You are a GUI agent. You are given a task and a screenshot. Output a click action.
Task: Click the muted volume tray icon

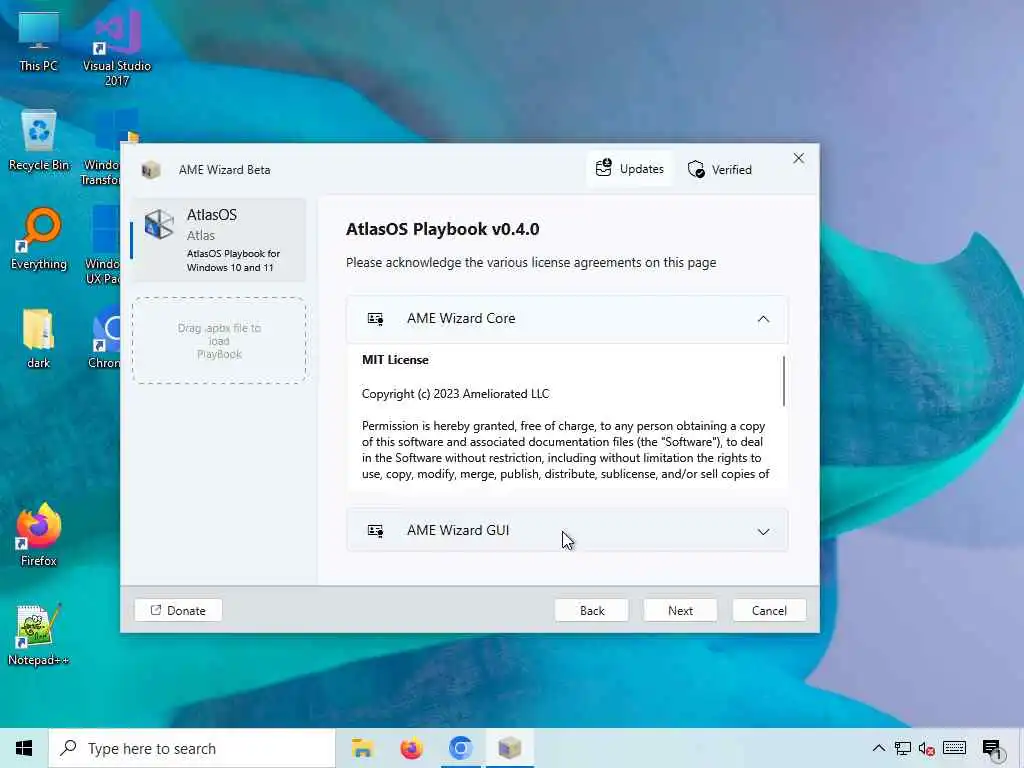(x=926, y=748)
